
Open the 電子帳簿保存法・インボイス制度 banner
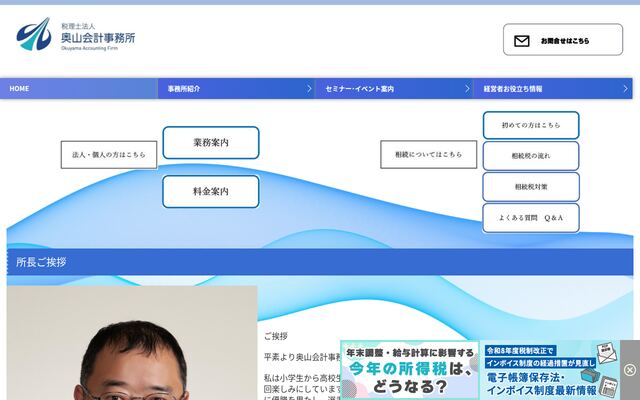pos(550,370)
